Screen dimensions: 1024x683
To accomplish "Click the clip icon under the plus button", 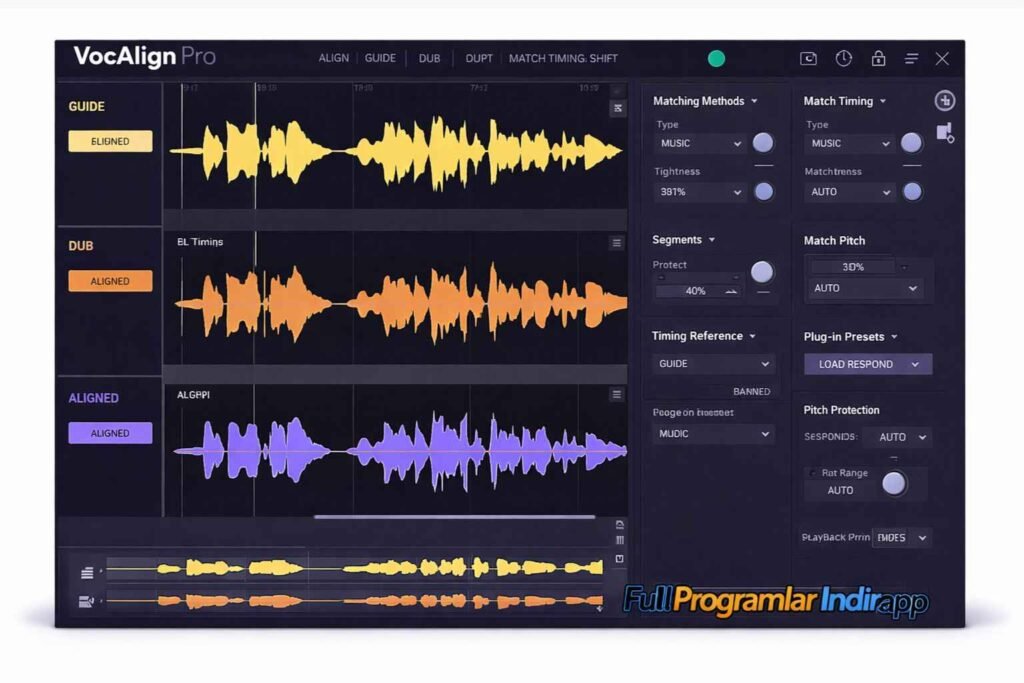I will pos(944,133).
